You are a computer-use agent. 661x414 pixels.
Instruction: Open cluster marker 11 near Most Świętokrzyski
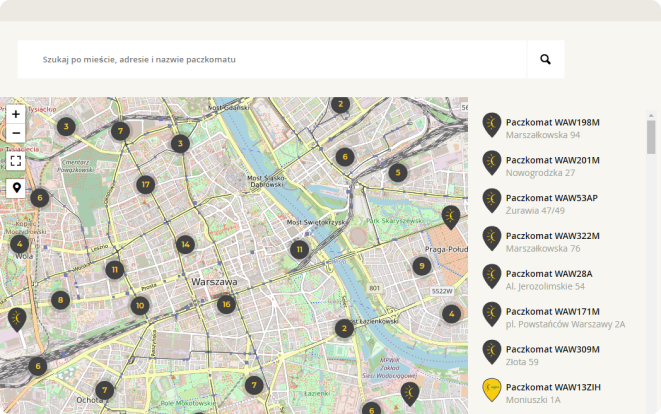(x=300, y=250)
